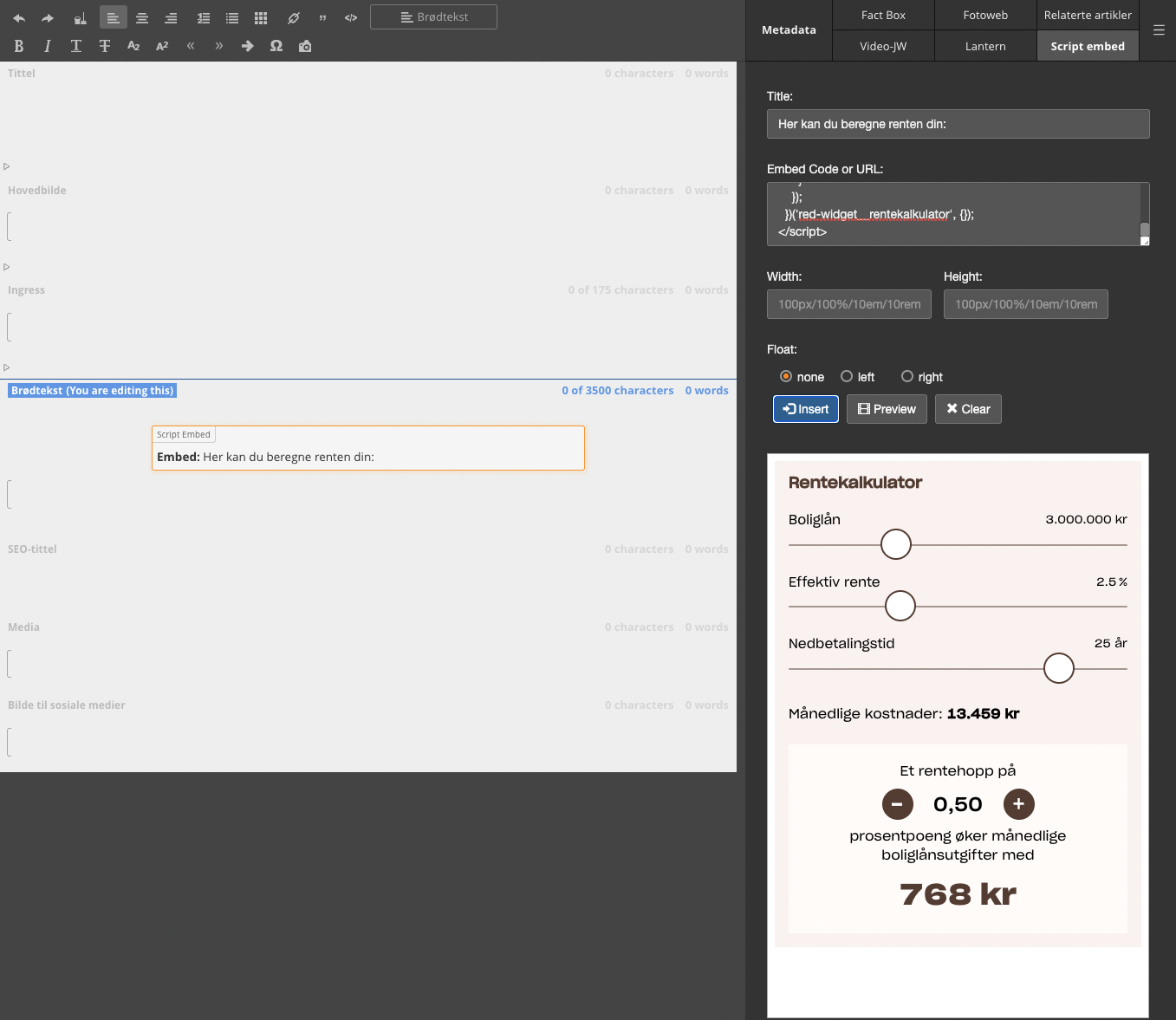Insert a table grid
Viewport: 1176px width, 1020px height.
261,17
